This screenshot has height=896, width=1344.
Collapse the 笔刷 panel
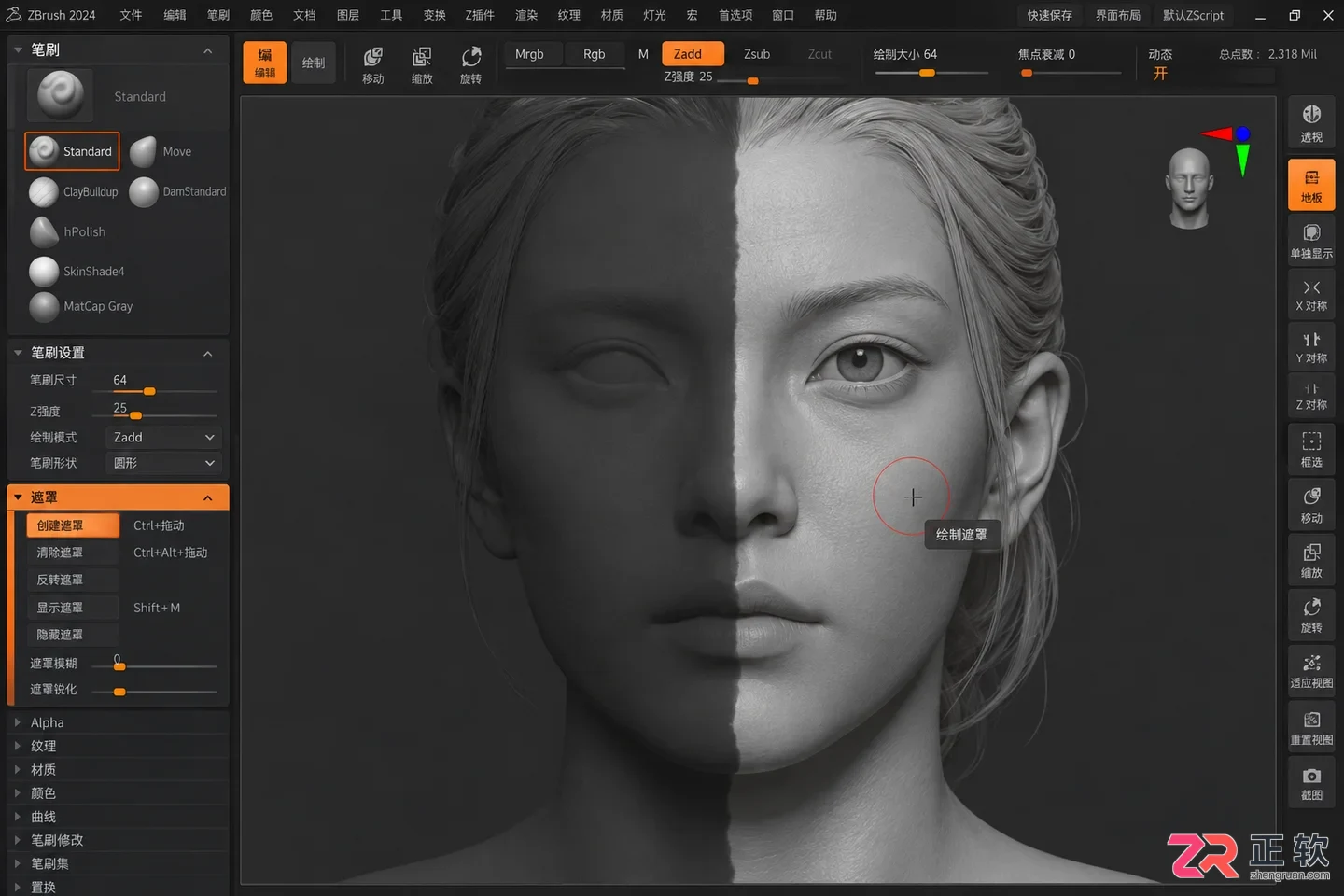(208, 50)
